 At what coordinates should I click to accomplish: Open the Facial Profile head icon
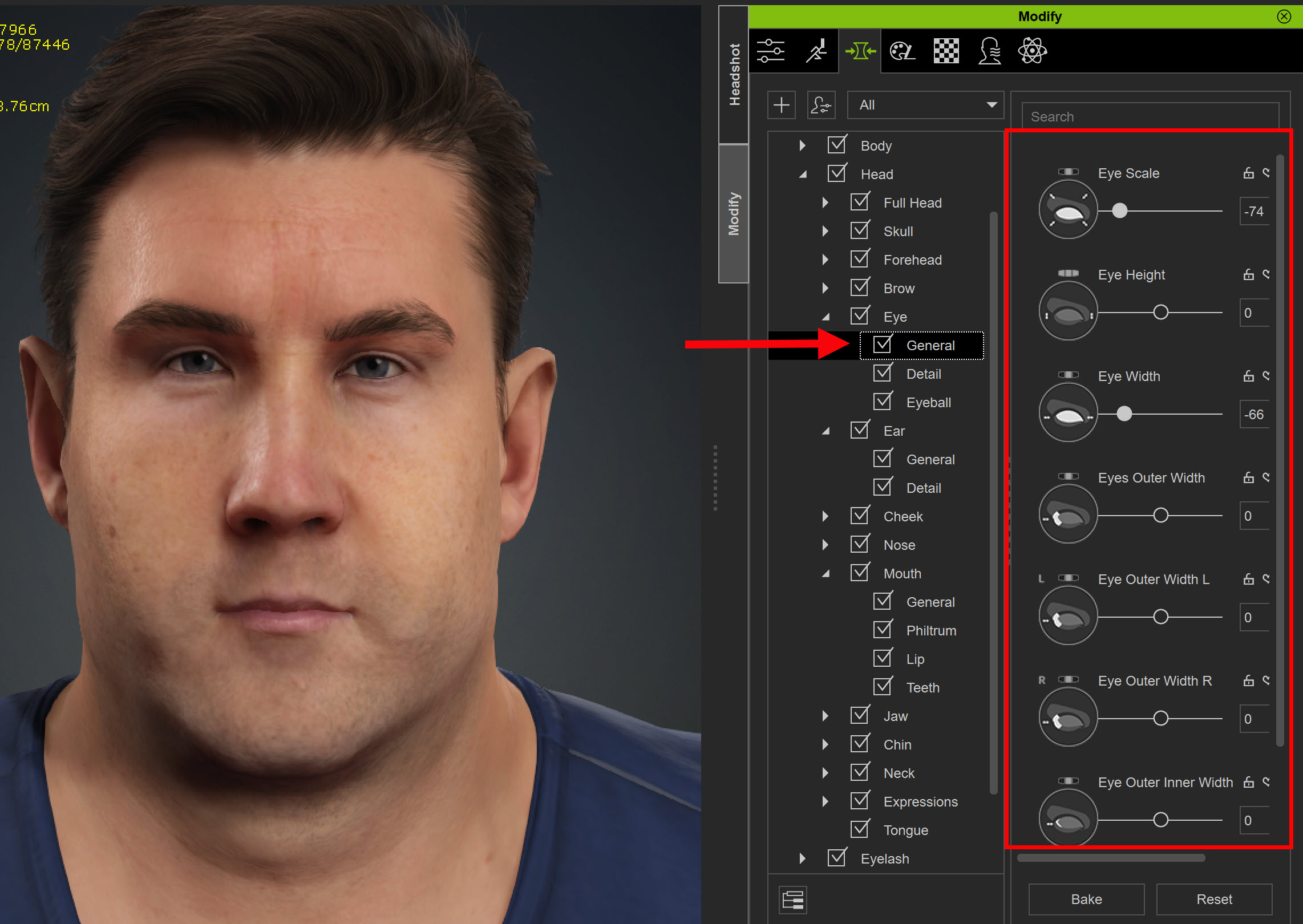(x=989, y=51)
